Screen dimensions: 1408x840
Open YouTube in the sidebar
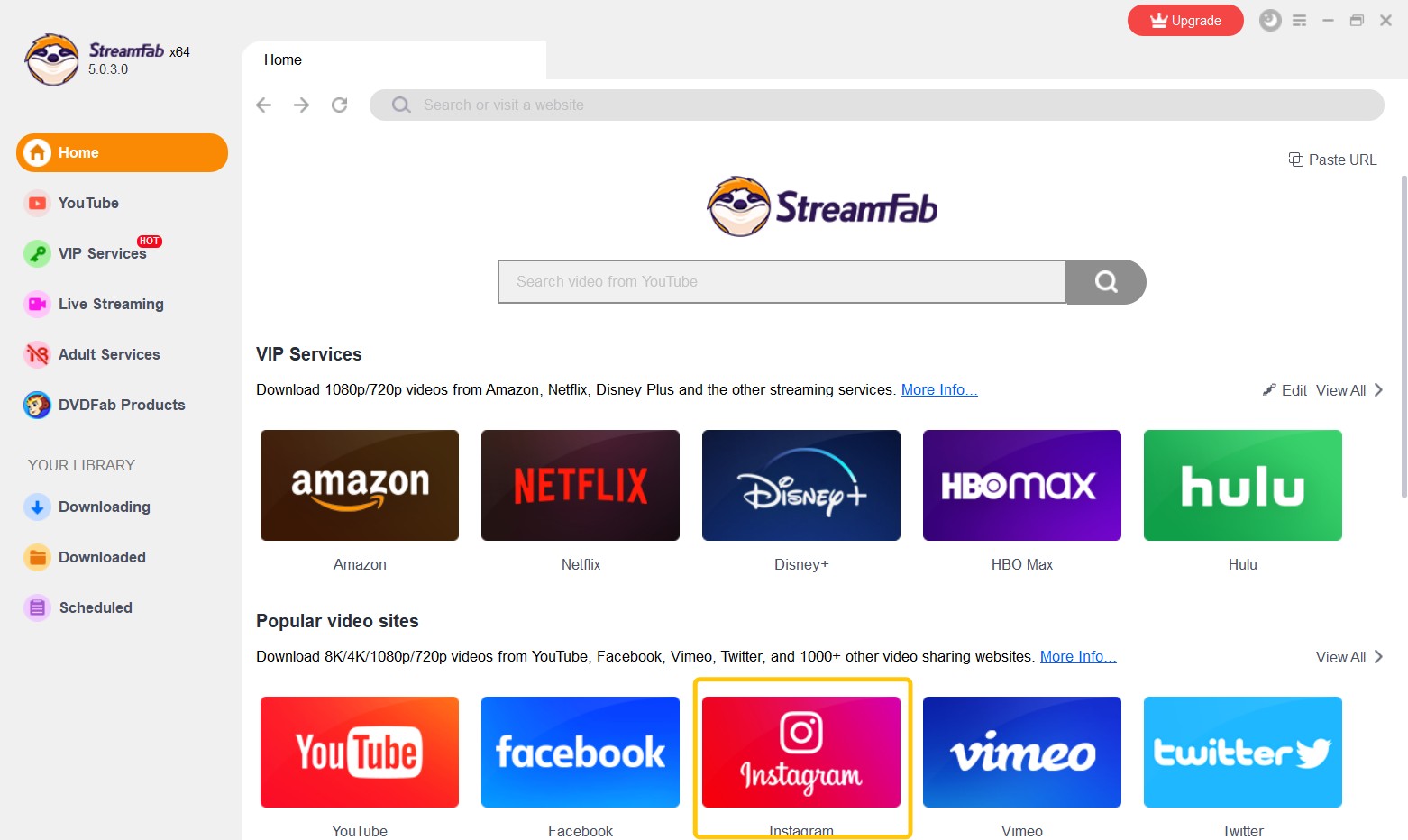[88, 203]
